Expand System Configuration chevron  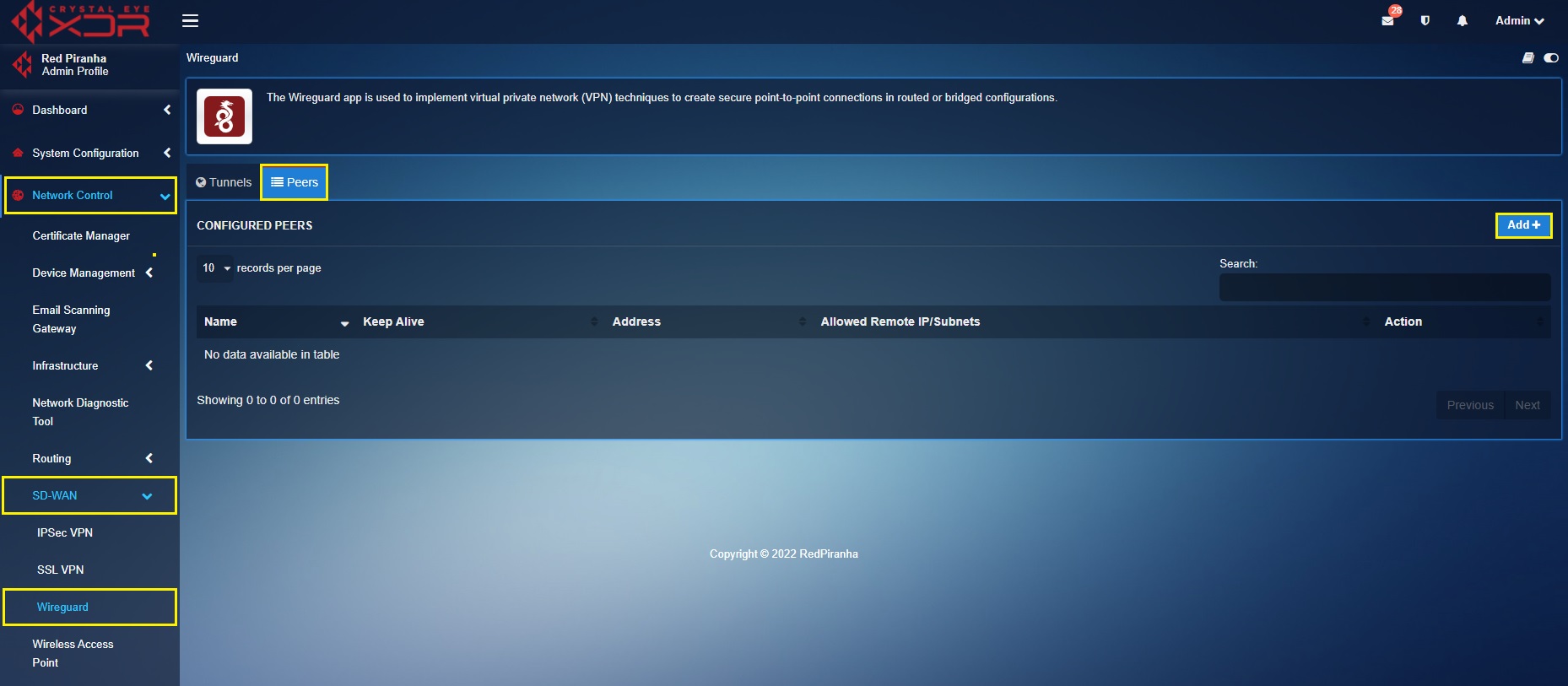point(167,153)
